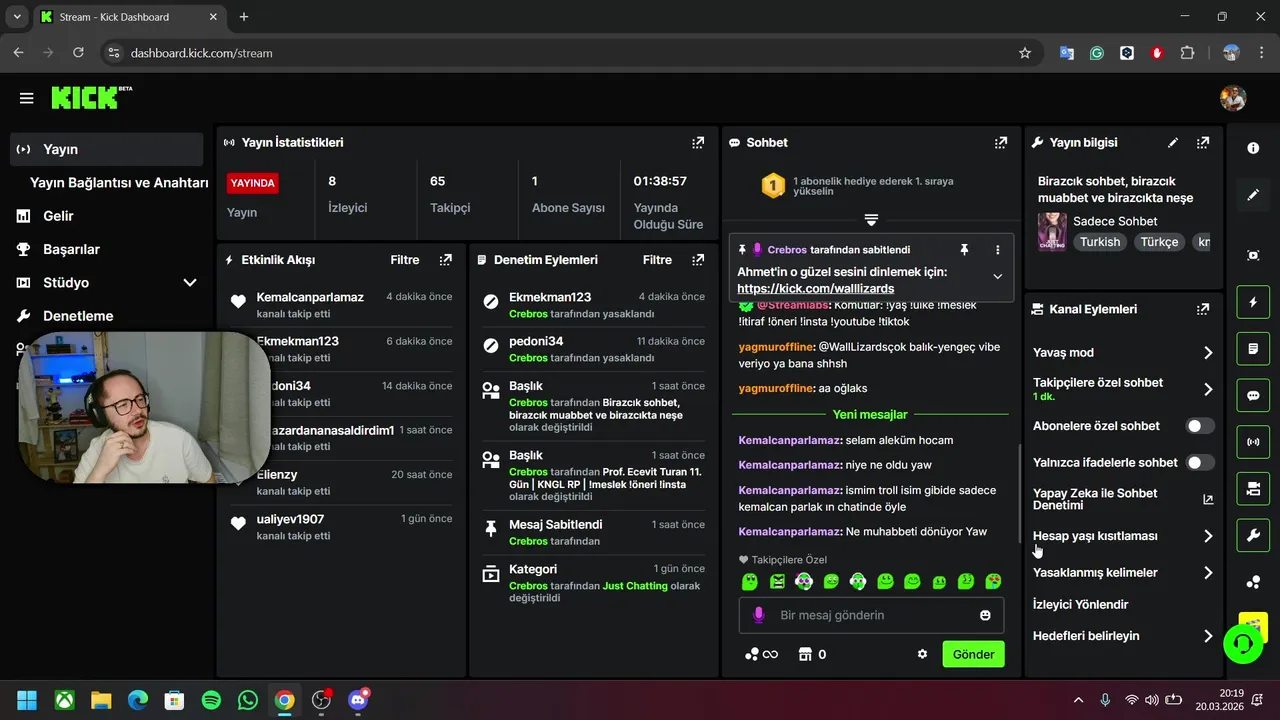Click the Türkçe tag chip
This screenshot has height=720, width=1280.
tap(1160, 242)
